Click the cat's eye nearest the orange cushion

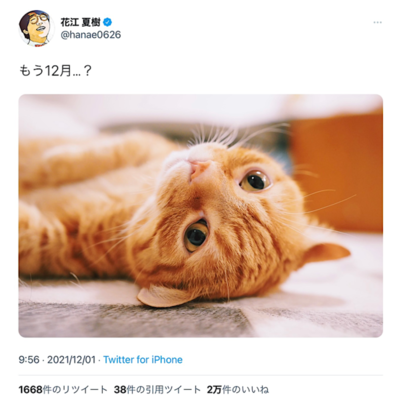[255, 181]
